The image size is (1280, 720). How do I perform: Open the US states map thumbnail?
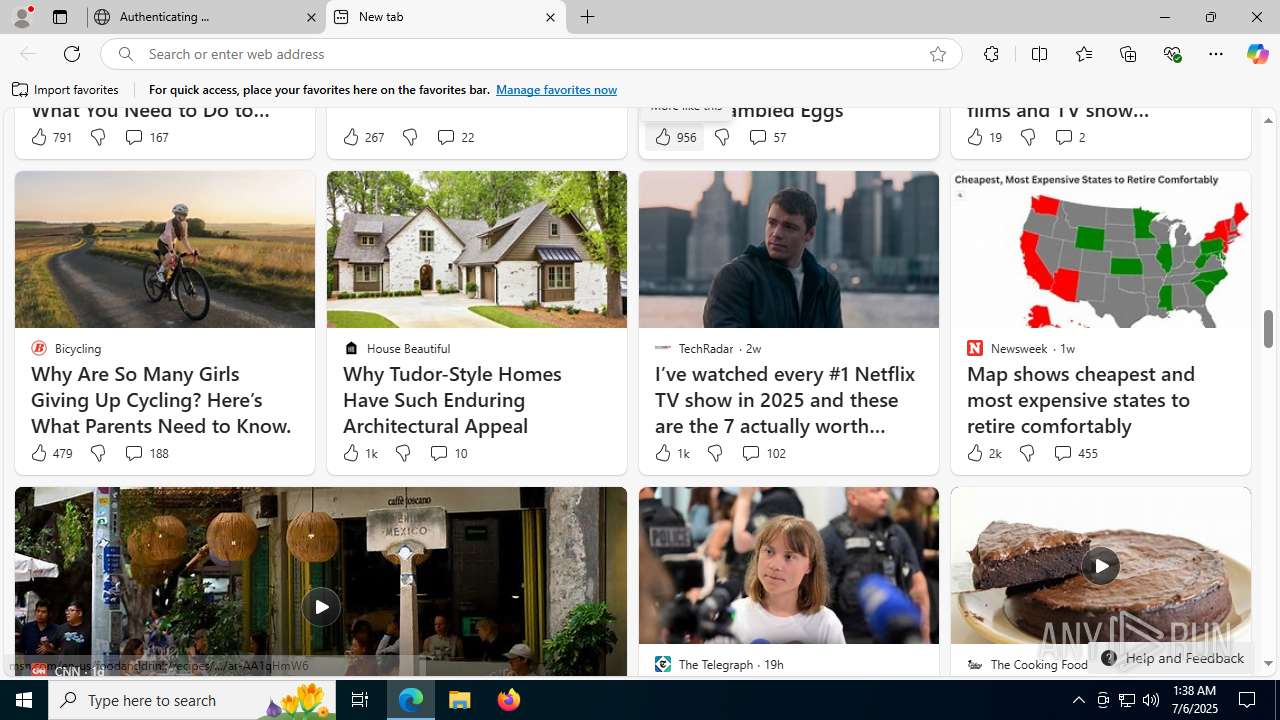(1101, 249)
